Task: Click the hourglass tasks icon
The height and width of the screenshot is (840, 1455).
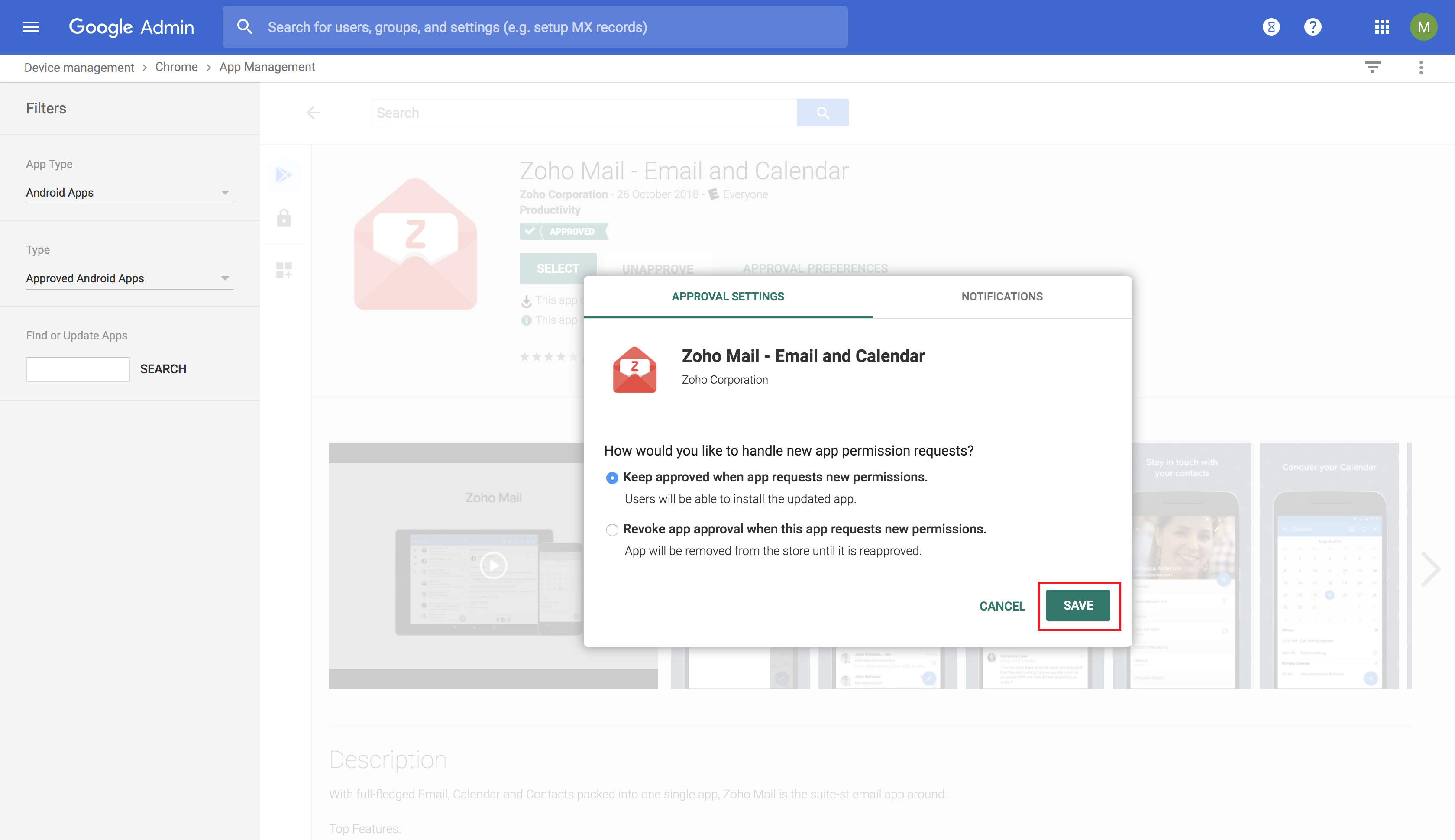Action: click(1271, 27)
